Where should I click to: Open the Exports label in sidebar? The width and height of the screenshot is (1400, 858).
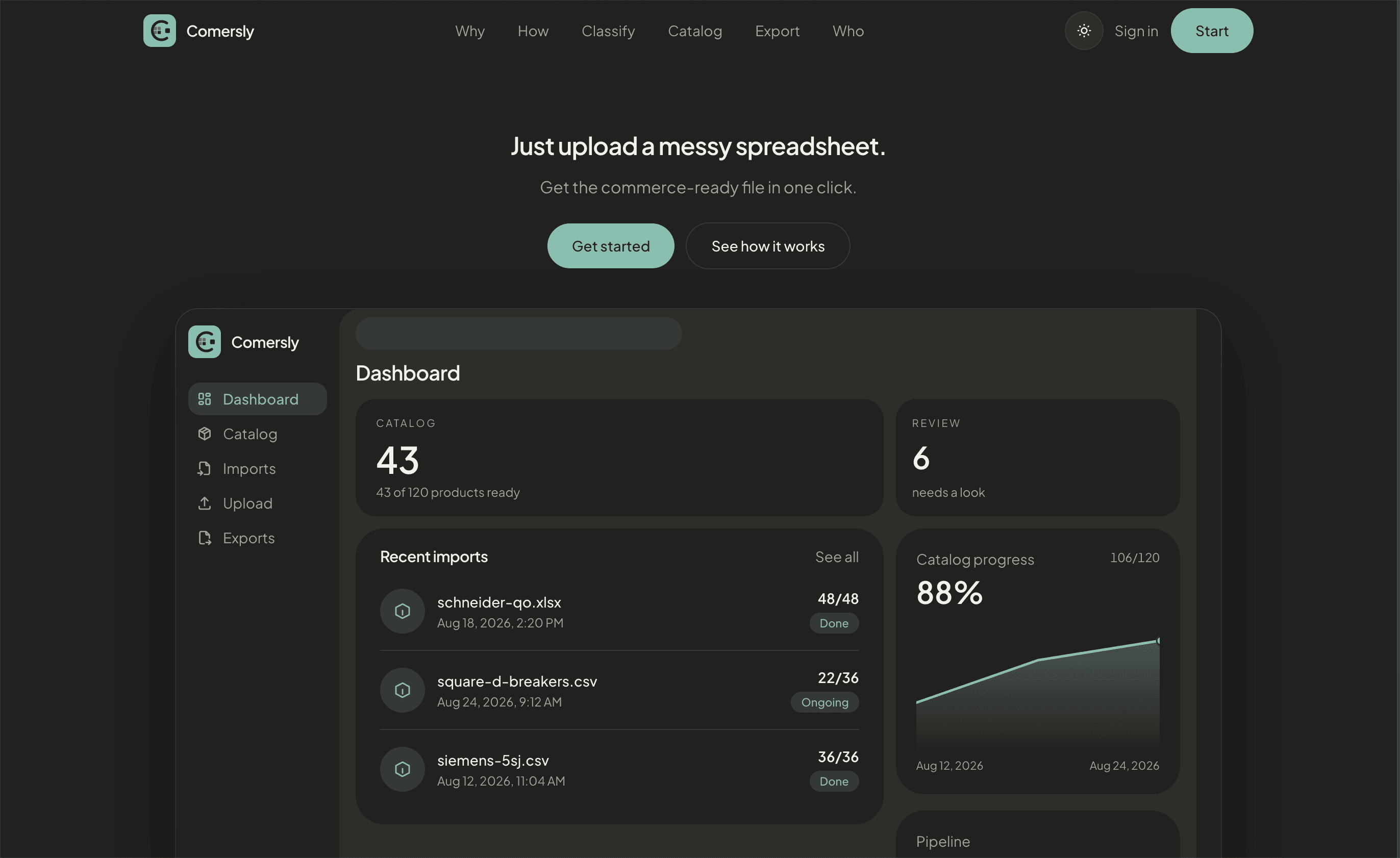[248, 538]
